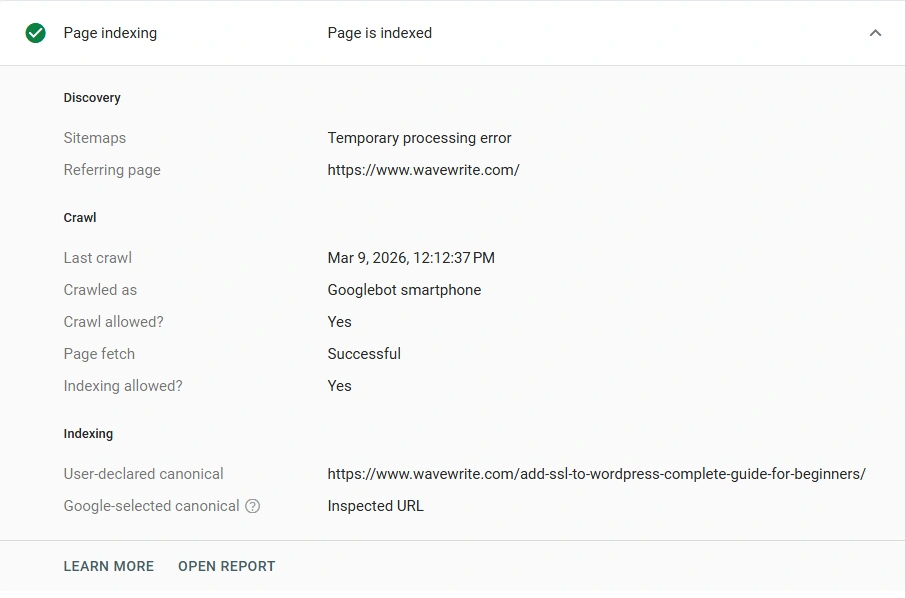Click the Inspected URL canonical value
This screenshot has width=905, height=598.
(375, 506)
